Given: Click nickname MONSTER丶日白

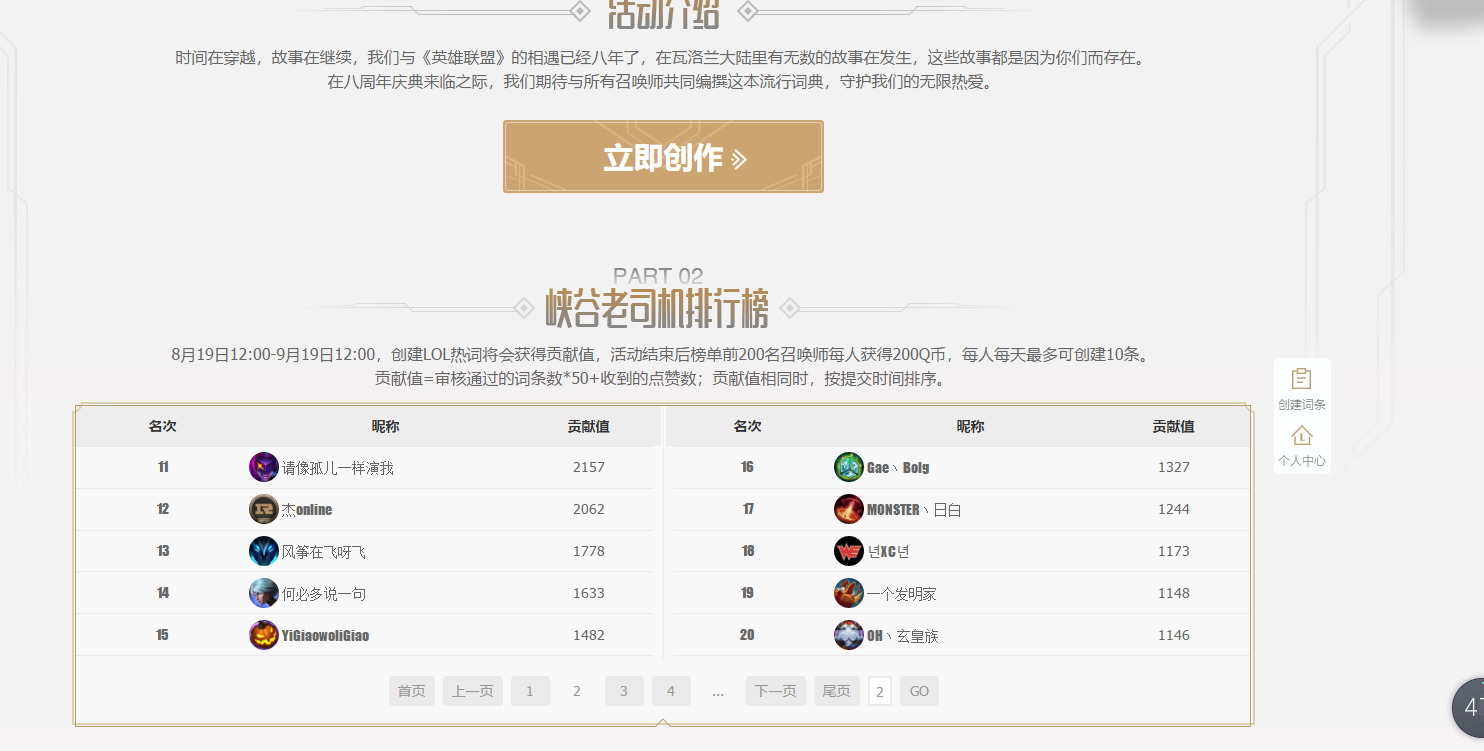Looking at the screenshot, I should point(914,510).
